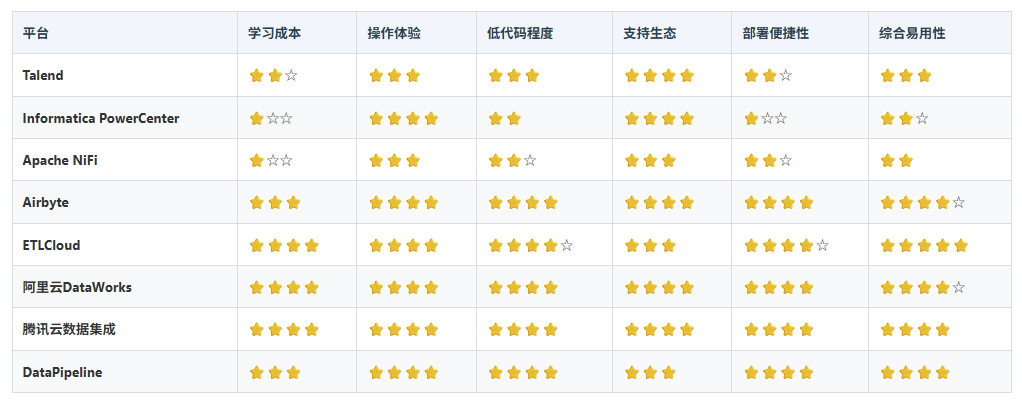Click the last star in ETLCloud's 综合易用性 rating

[961, 246]
